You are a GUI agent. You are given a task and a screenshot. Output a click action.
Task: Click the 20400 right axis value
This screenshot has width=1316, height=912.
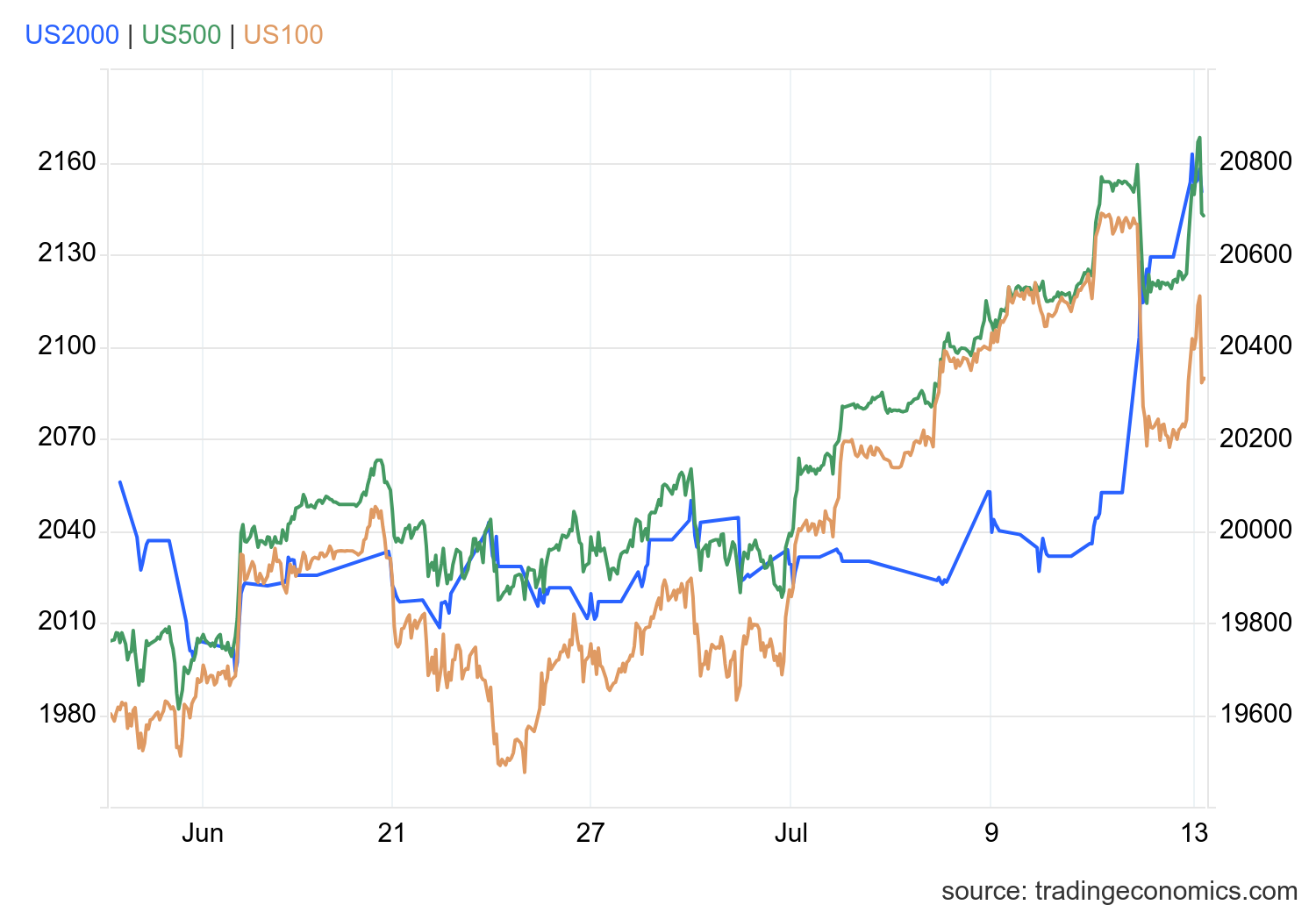1255,346
